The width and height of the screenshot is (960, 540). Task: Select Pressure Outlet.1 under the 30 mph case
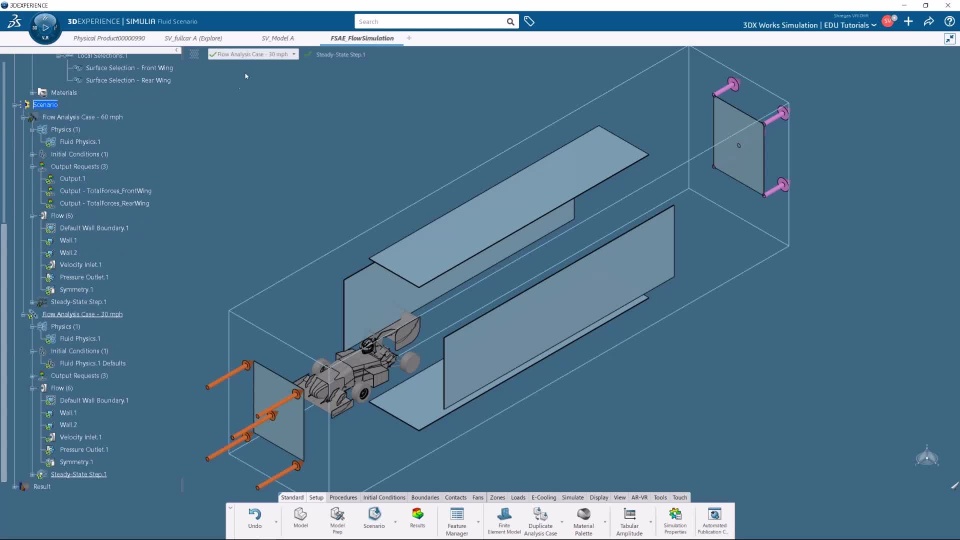point(84,449)
